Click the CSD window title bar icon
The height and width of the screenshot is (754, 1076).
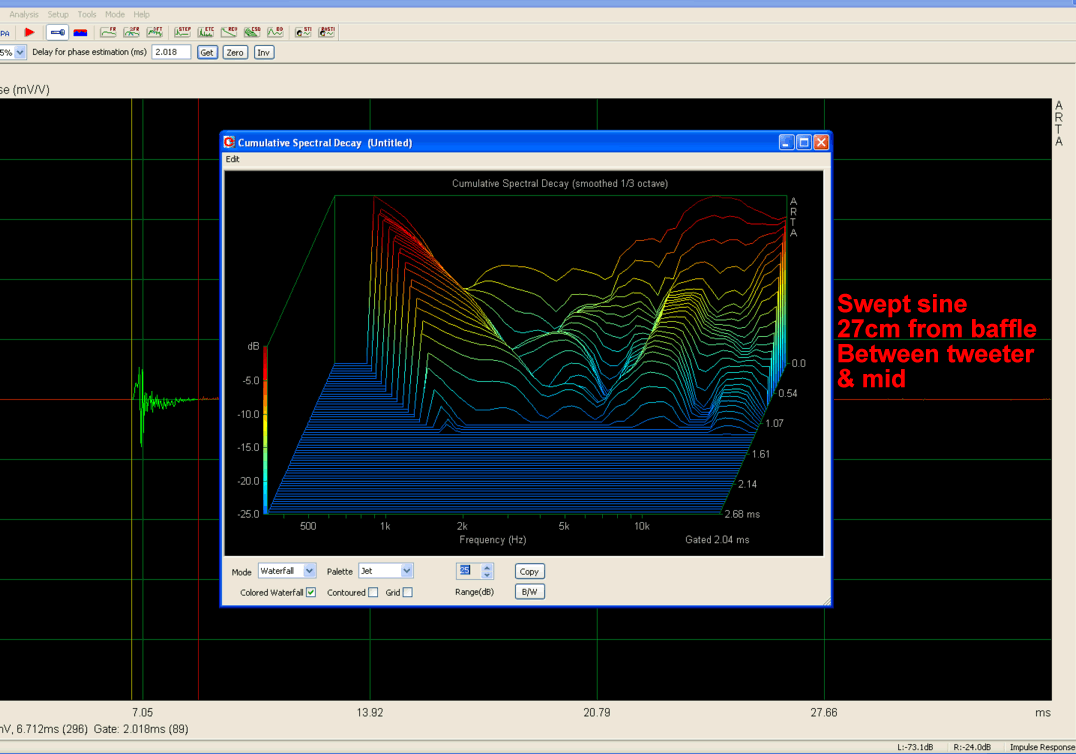229,142
